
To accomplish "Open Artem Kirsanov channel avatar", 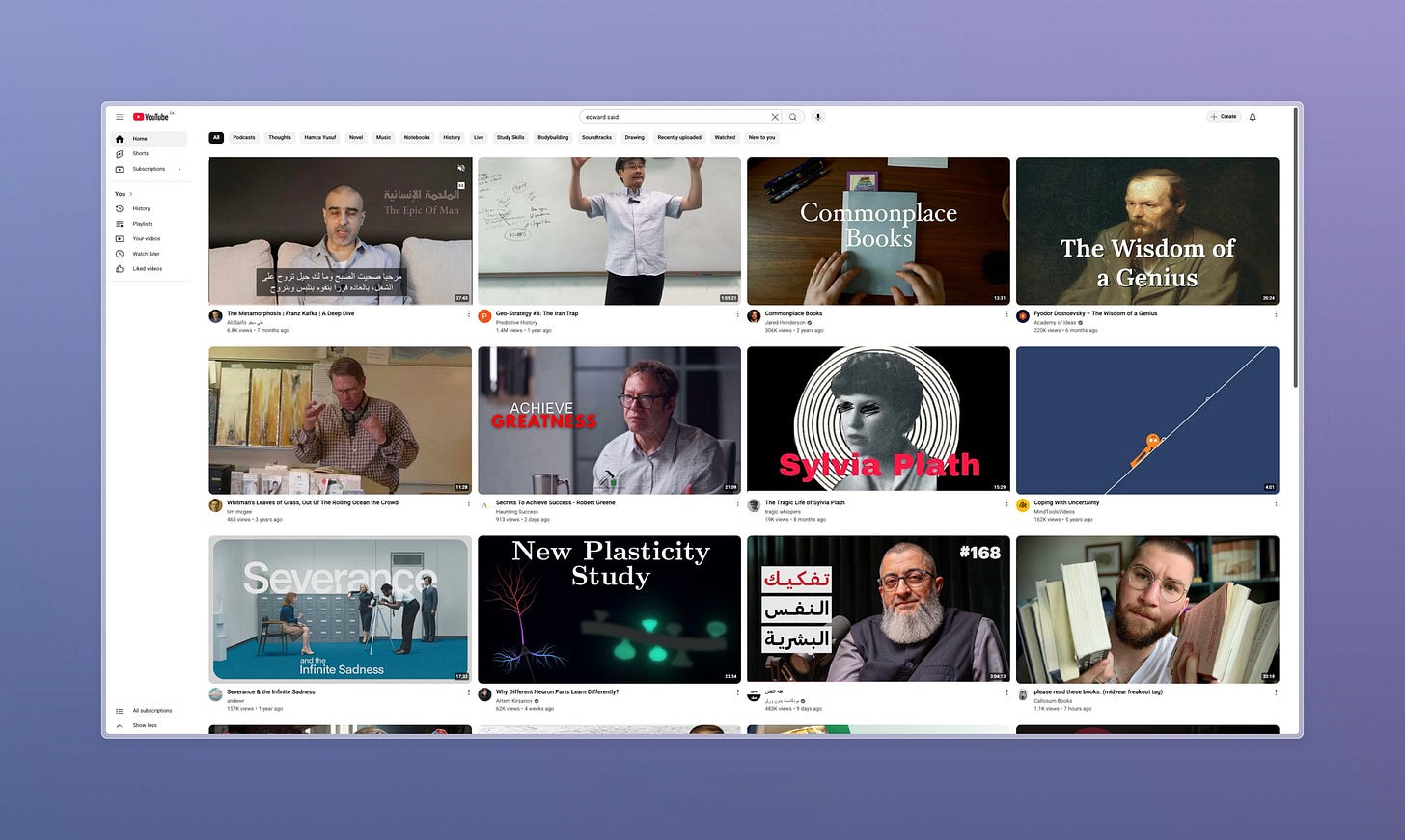I will [484, 694].
